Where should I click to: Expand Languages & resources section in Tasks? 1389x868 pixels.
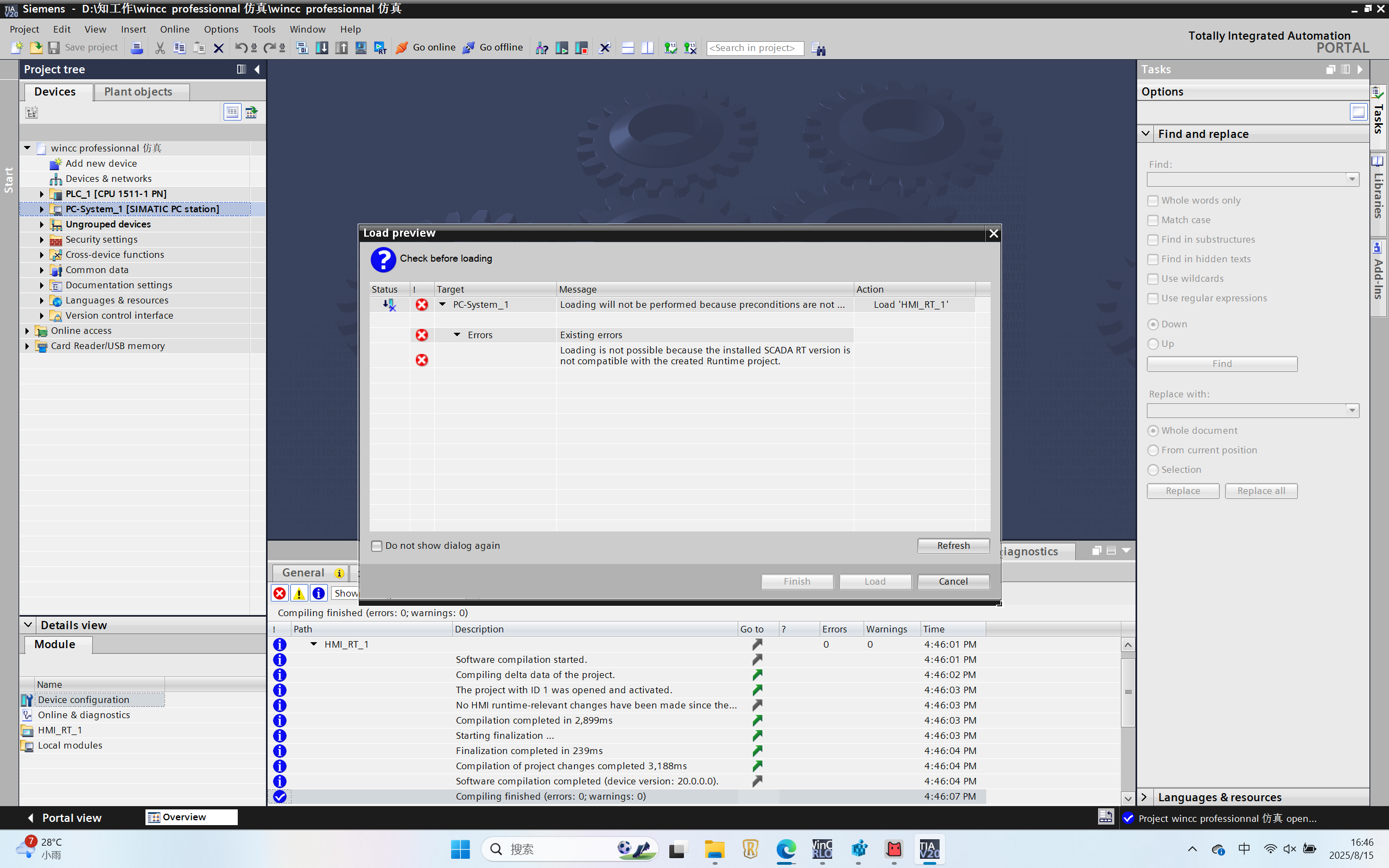pos(1144,797)
